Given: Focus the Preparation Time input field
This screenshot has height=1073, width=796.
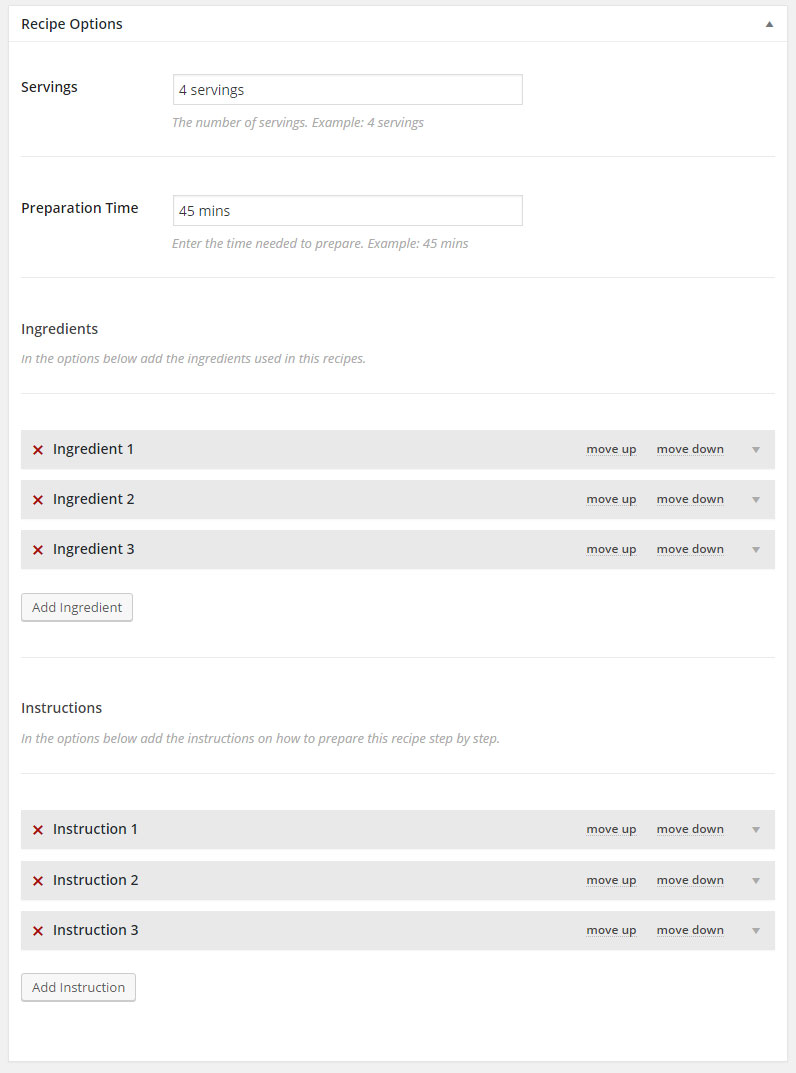Looking at the screenshot, I should (x=348, y=211).
